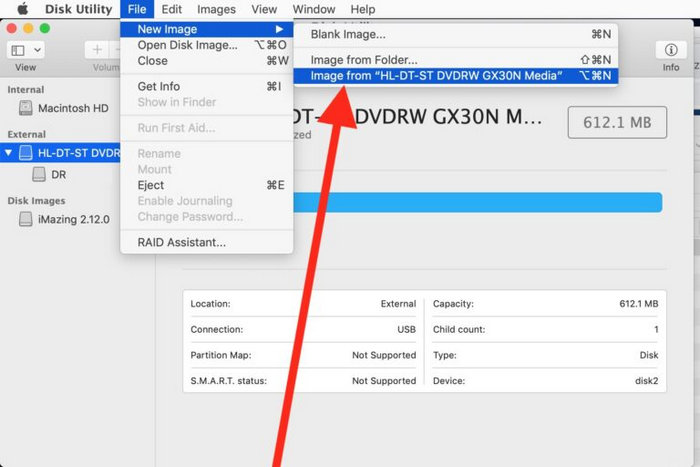
Task: Open the Disk Utility app menu
Action: (x=79, y=9)
